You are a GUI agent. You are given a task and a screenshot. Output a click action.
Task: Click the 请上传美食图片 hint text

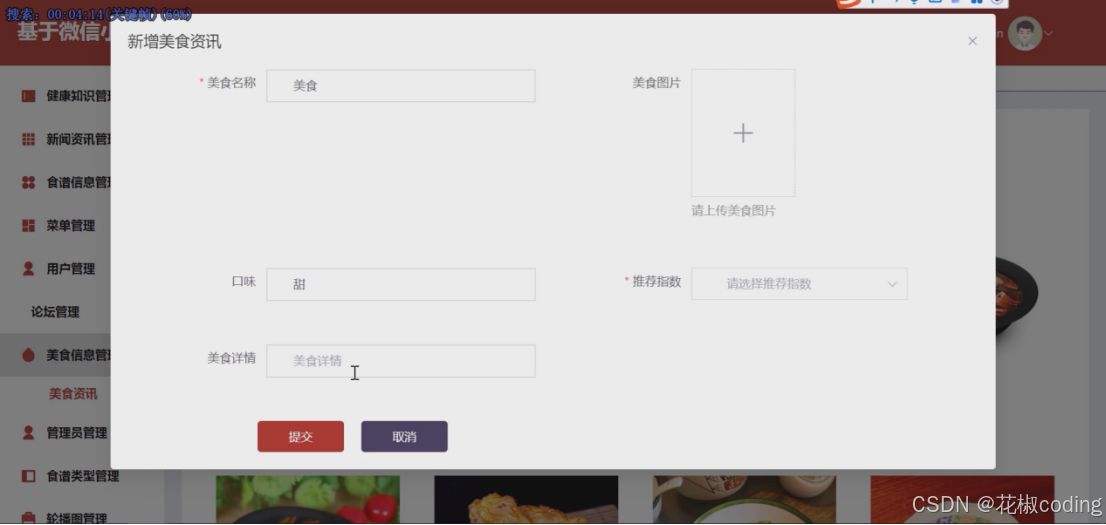[x=734, y=210]
